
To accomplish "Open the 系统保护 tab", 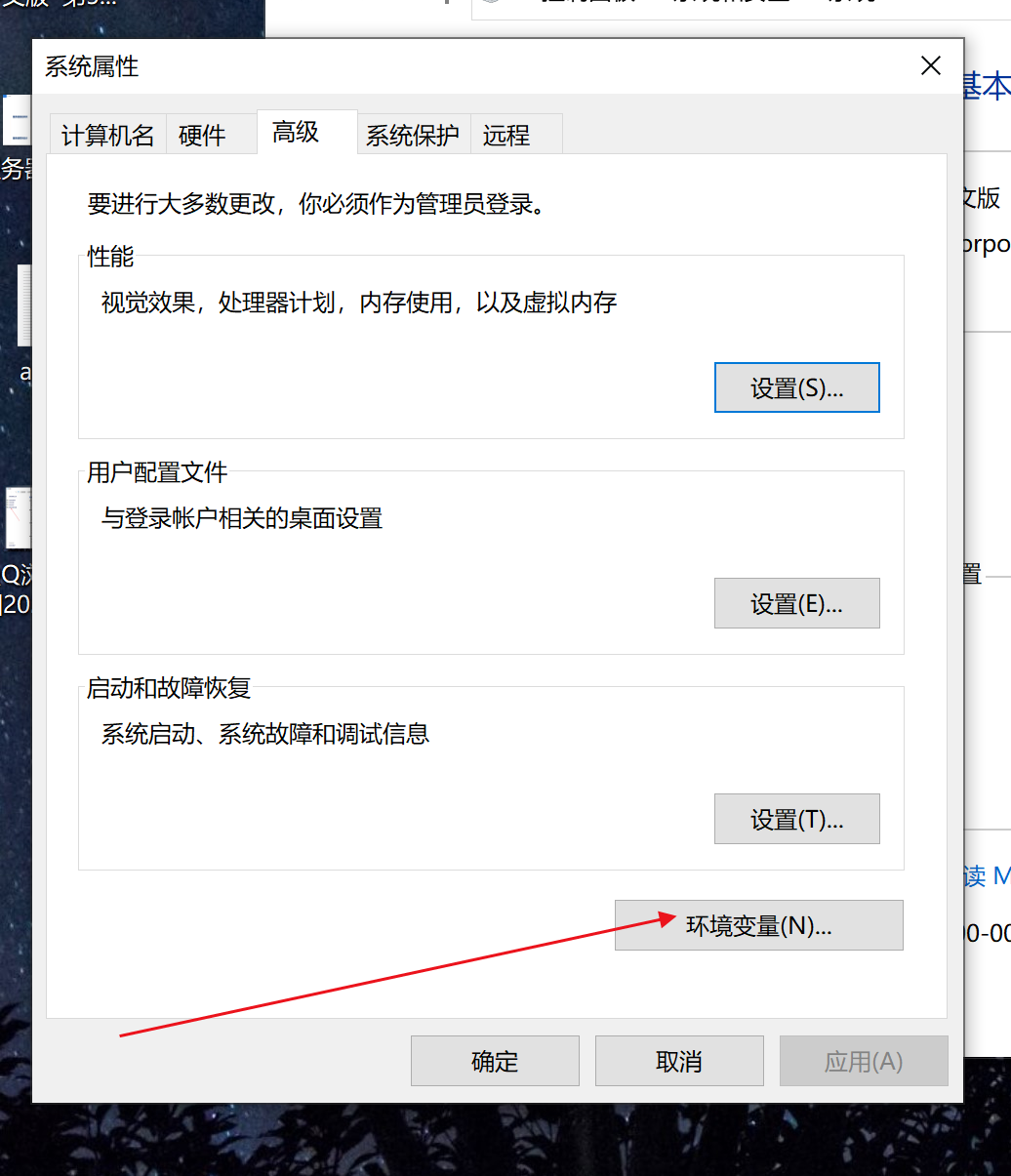I will [413, 135].
